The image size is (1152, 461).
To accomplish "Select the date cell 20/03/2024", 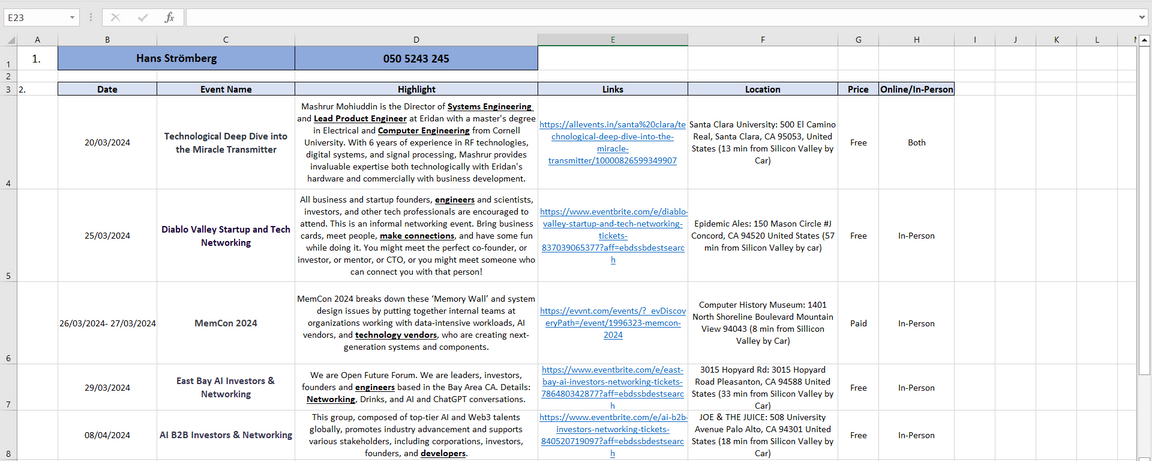I will (107, 143).
